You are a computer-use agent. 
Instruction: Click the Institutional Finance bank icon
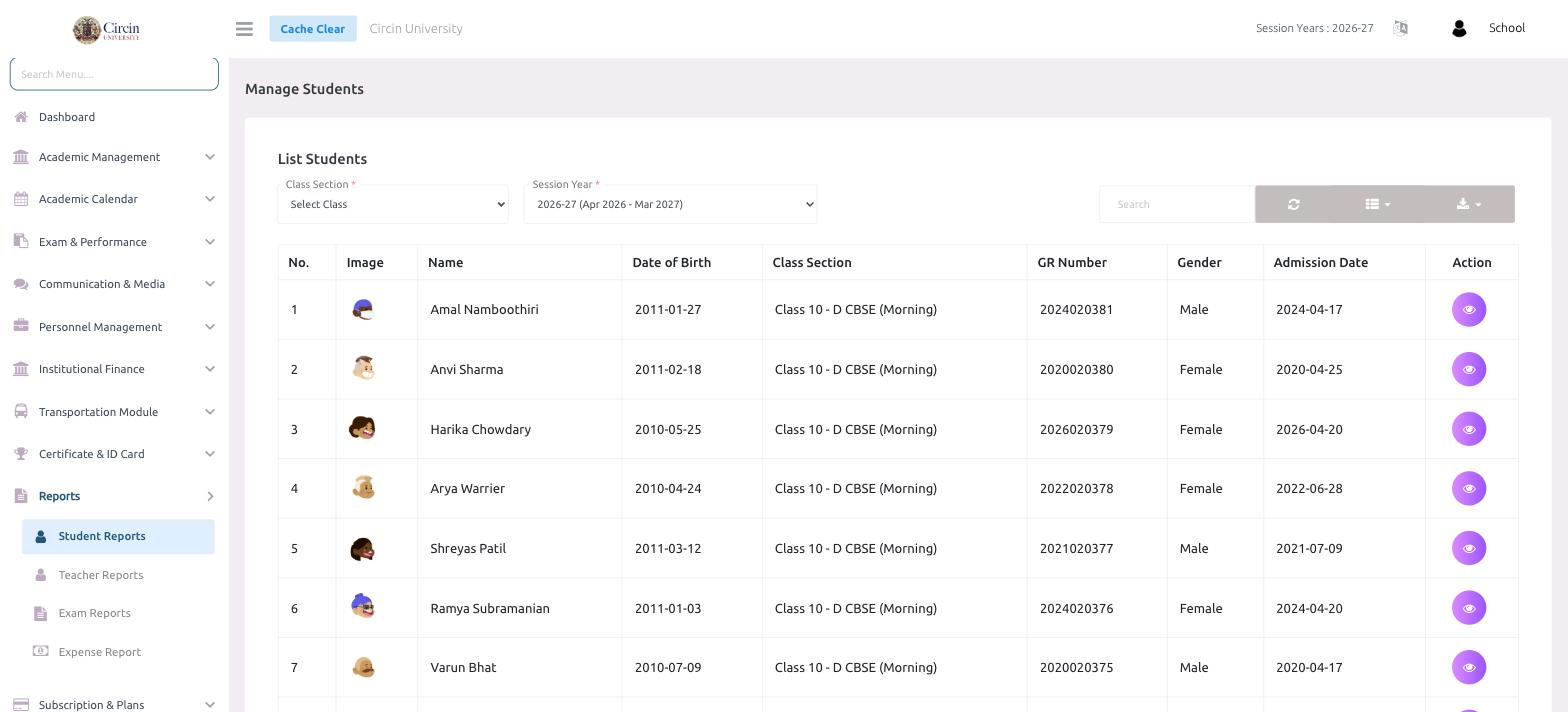click(21, 369)
